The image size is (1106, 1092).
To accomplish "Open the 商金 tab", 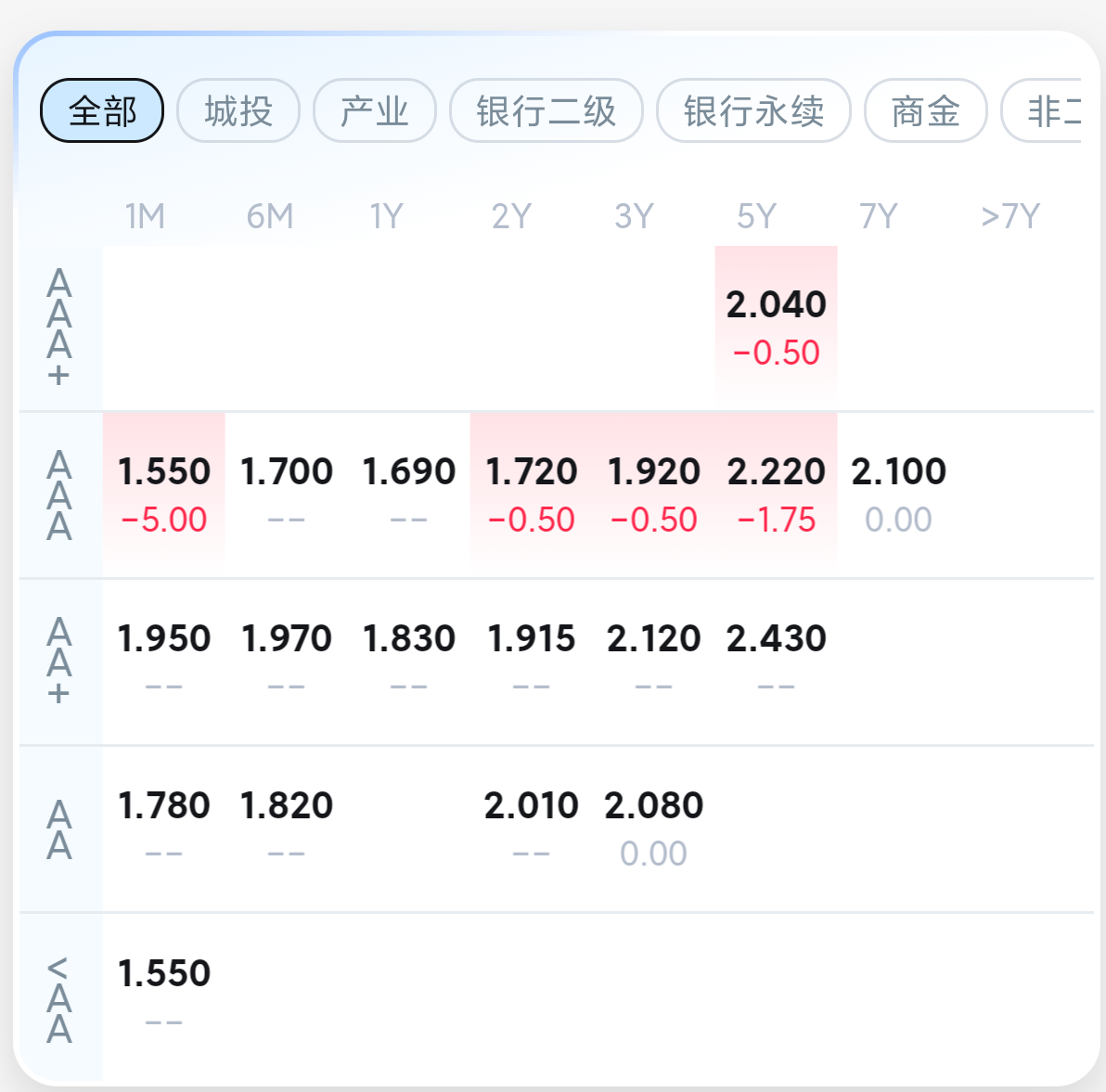I will click(925, 111).
